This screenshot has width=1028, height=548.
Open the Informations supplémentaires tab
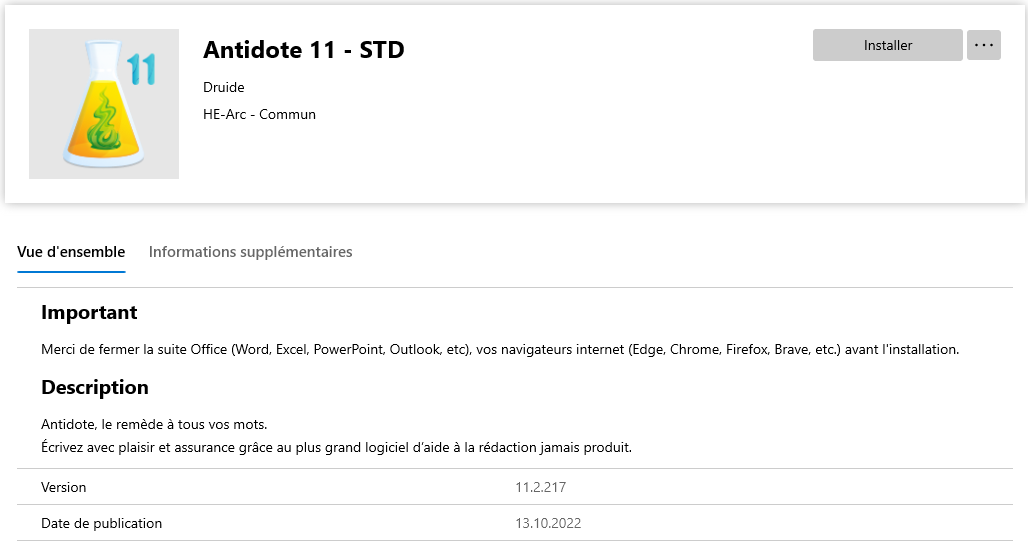tap(250, 252)
